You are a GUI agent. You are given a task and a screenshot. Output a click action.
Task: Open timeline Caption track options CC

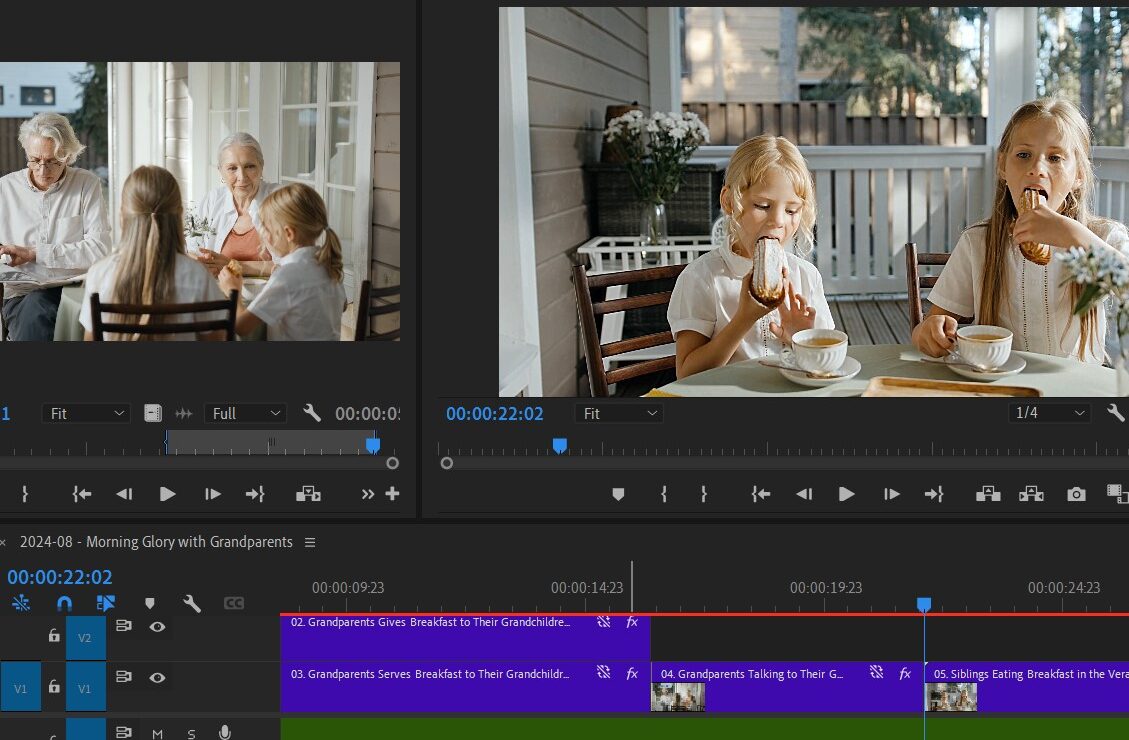click(x=234, y=603)
